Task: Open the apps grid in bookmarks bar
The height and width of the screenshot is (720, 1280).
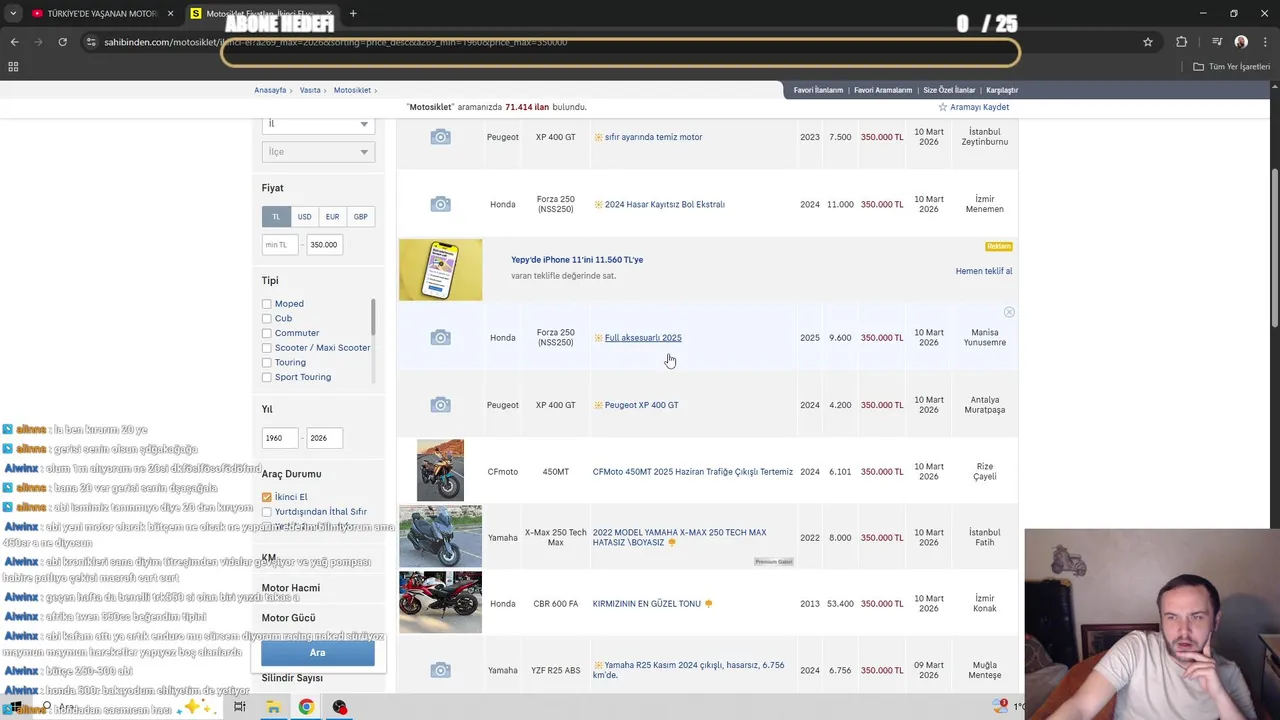Action: click(x=13, y=67)
